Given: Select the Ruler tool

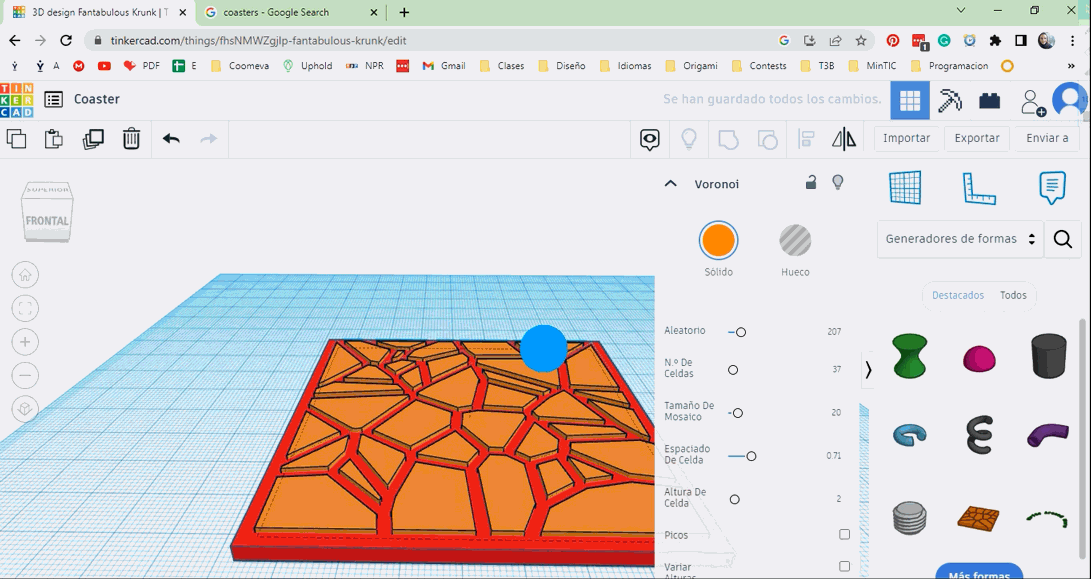Looking at the screenshot, I should click(978, 188).
